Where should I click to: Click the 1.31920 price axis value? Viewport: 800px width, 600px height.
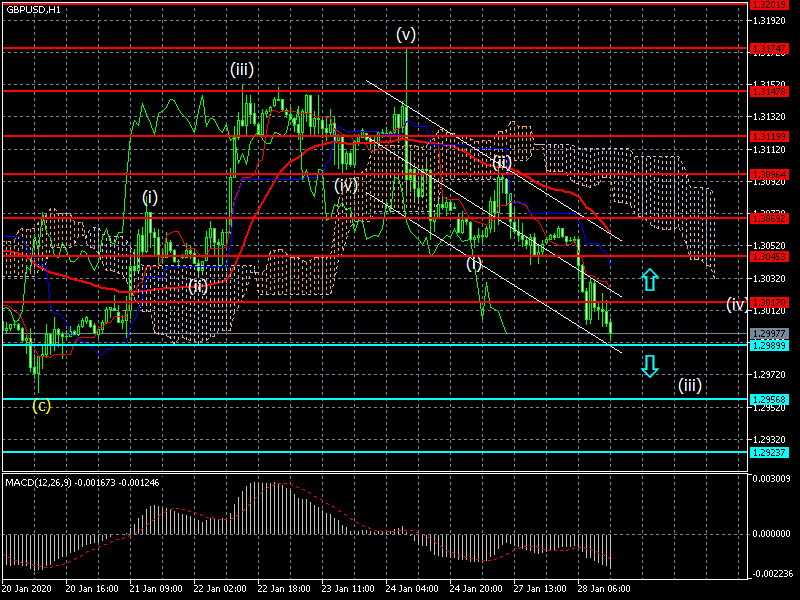coord(769,21)
